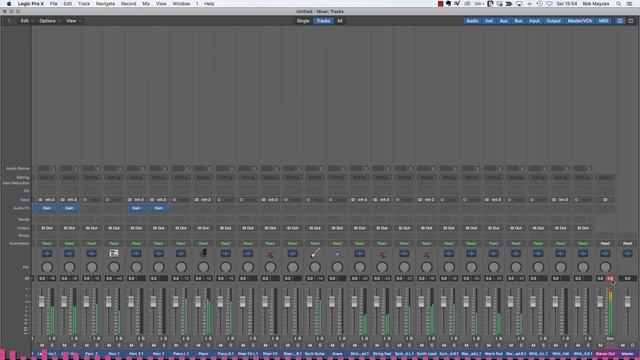Open the Track menu

(x=84, y=4)
